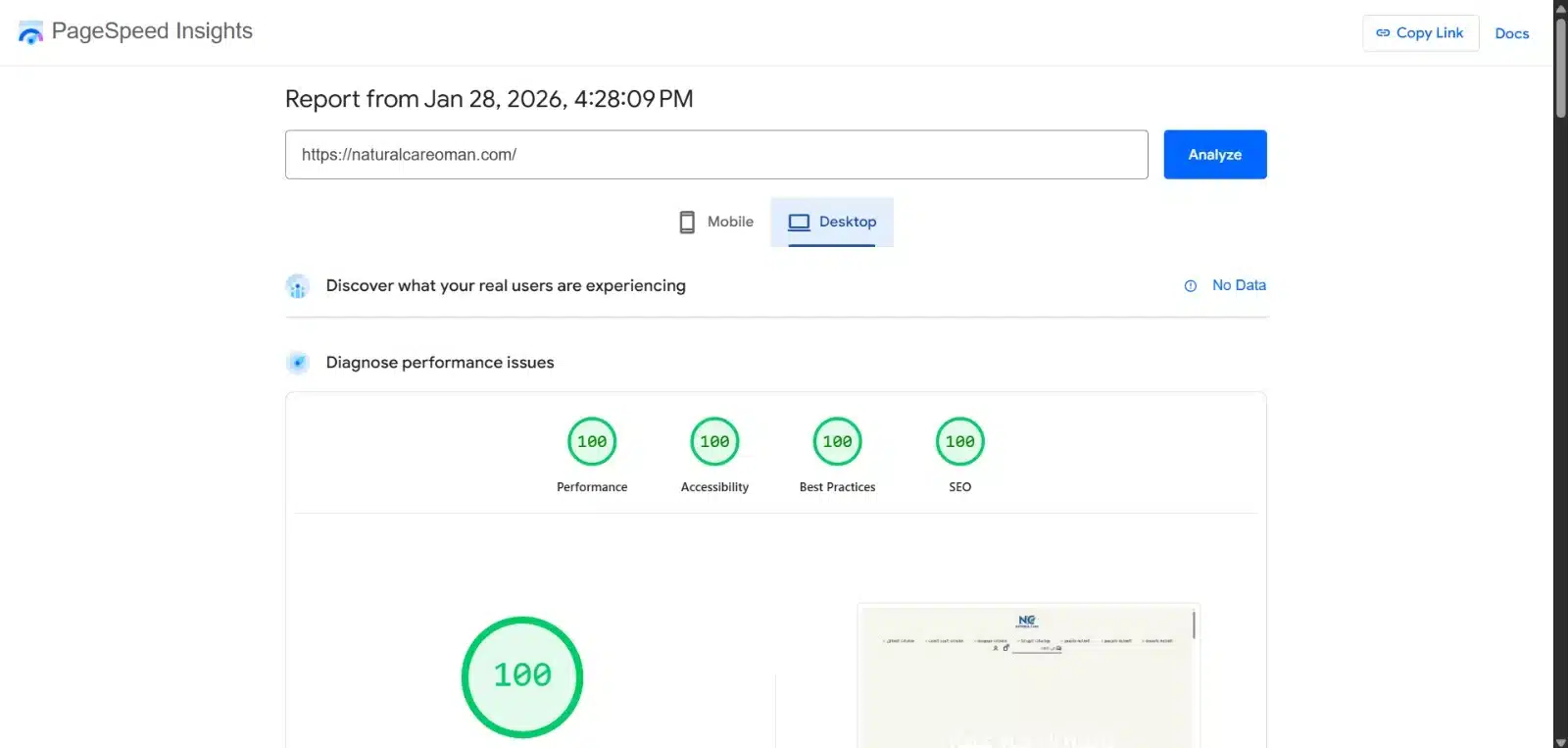
Task: Click the Diagnose performance issues icon
Action: (x=298, y=363)
